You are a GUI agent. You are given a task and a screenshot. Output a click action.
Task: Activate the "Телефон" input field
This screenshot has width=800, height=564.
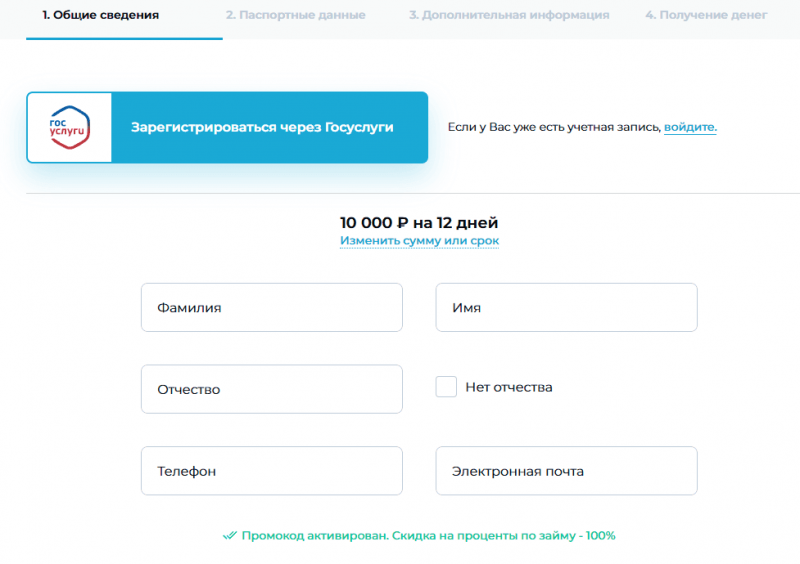(x=272, y=471)
